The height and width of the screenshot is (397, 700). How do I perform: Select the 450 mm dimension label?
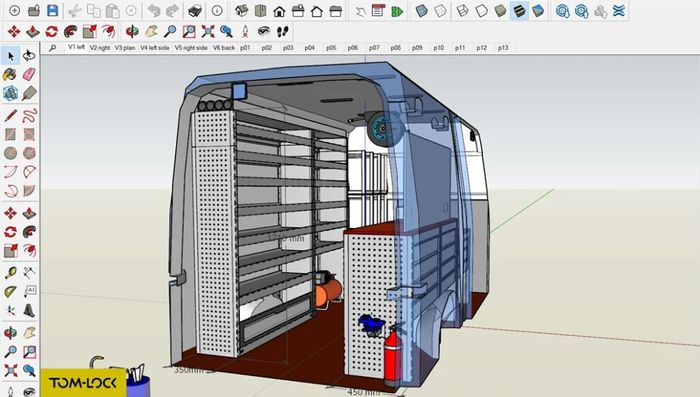pyautogui.click(x=364, y=392)
